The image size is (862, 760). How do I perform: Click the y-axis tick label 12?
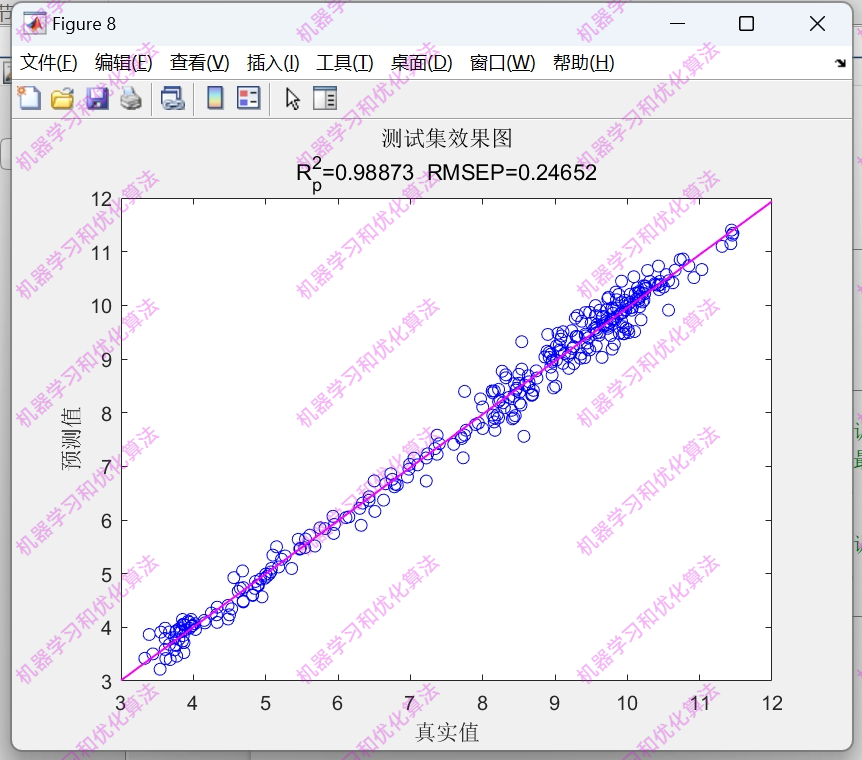point(101,199)
